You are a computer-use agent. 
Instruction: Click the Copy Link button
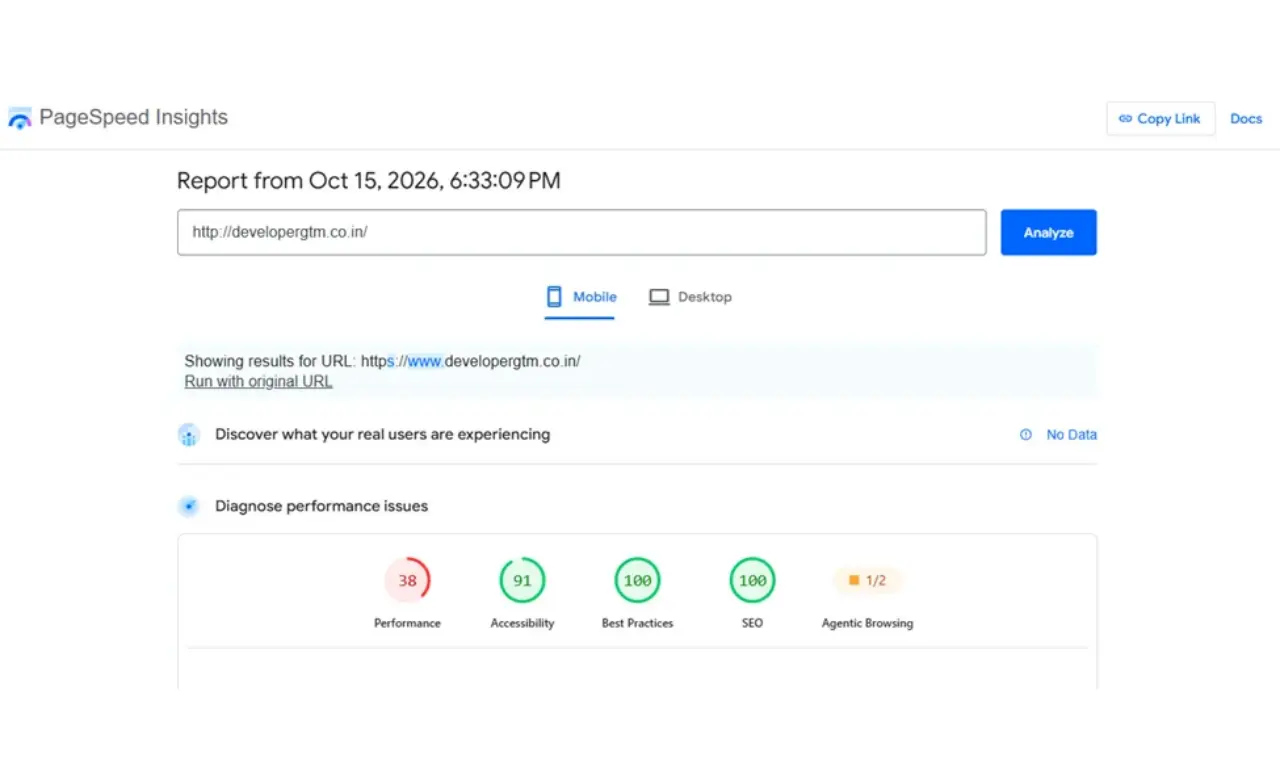click(x=1160, y=118)
